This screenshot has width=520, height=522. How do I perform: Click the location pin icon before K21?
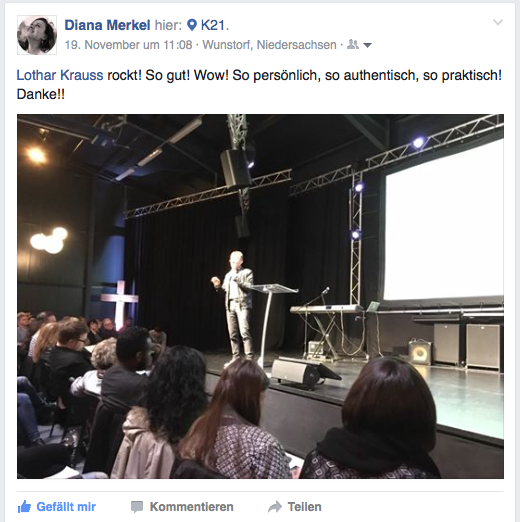point(192,25)
